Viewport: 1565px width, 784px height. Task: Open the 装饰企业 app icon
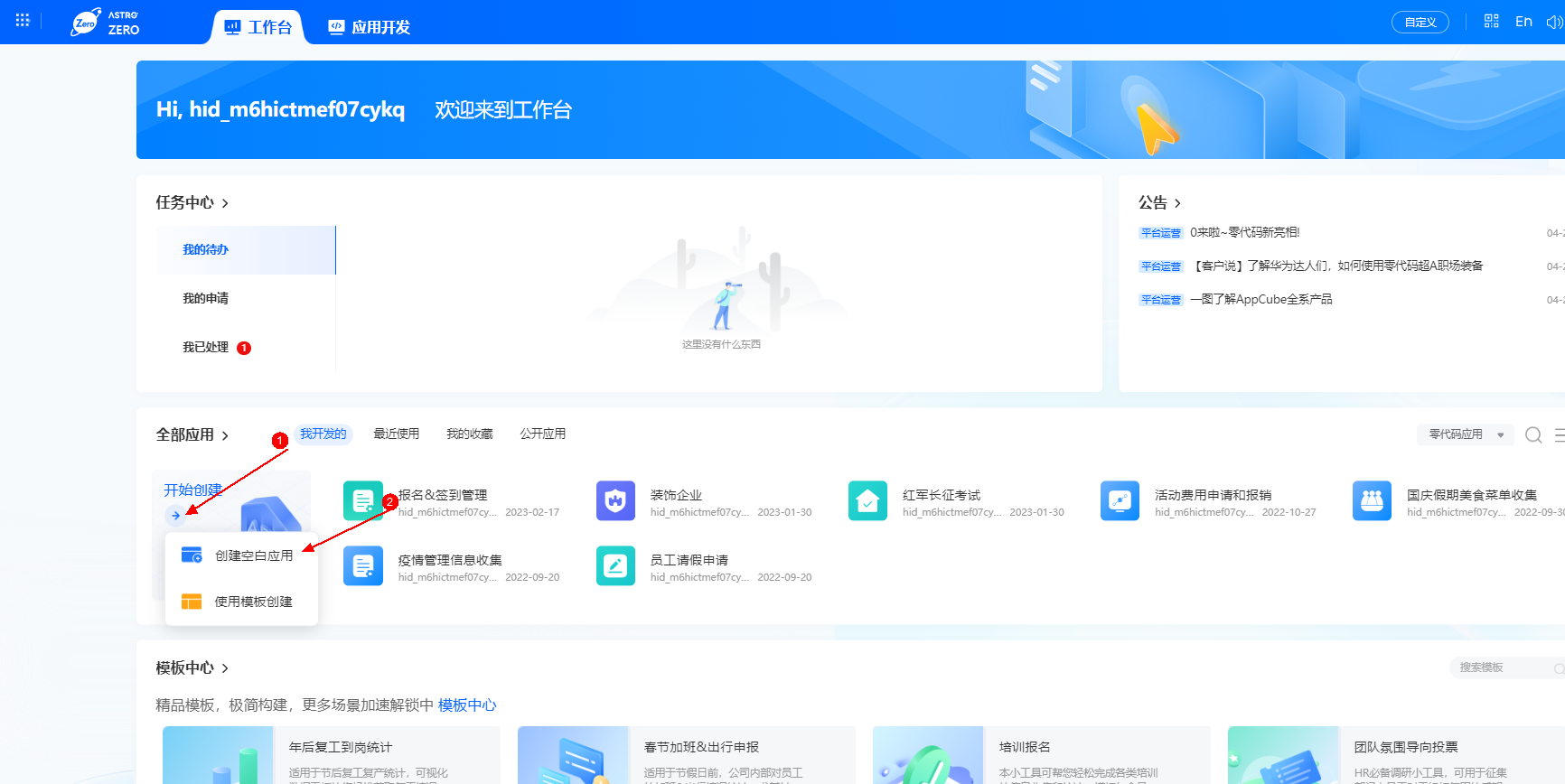click(x=615, y=500)
